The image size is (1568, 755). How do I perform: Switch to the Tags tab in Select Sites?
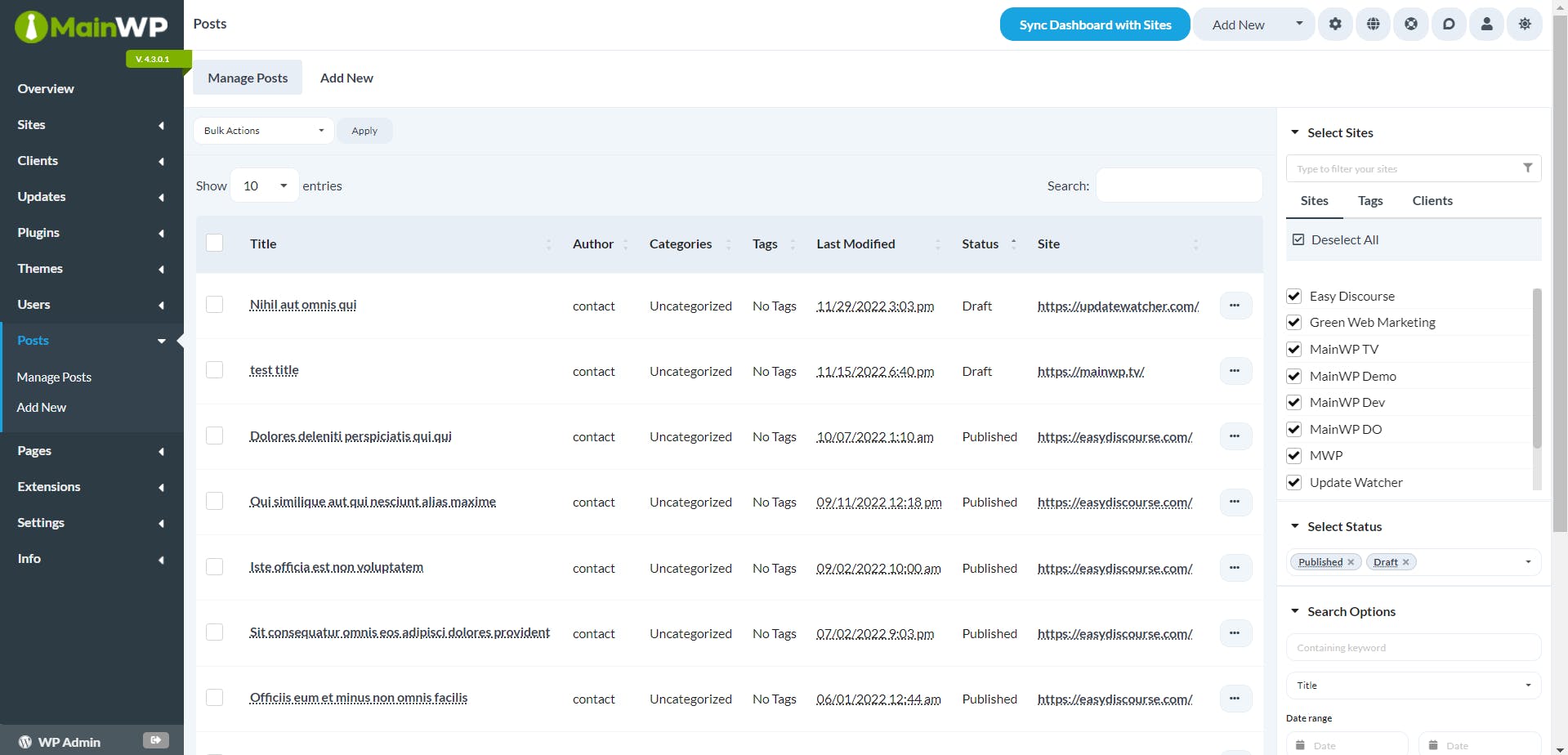tap(1370, 201)
